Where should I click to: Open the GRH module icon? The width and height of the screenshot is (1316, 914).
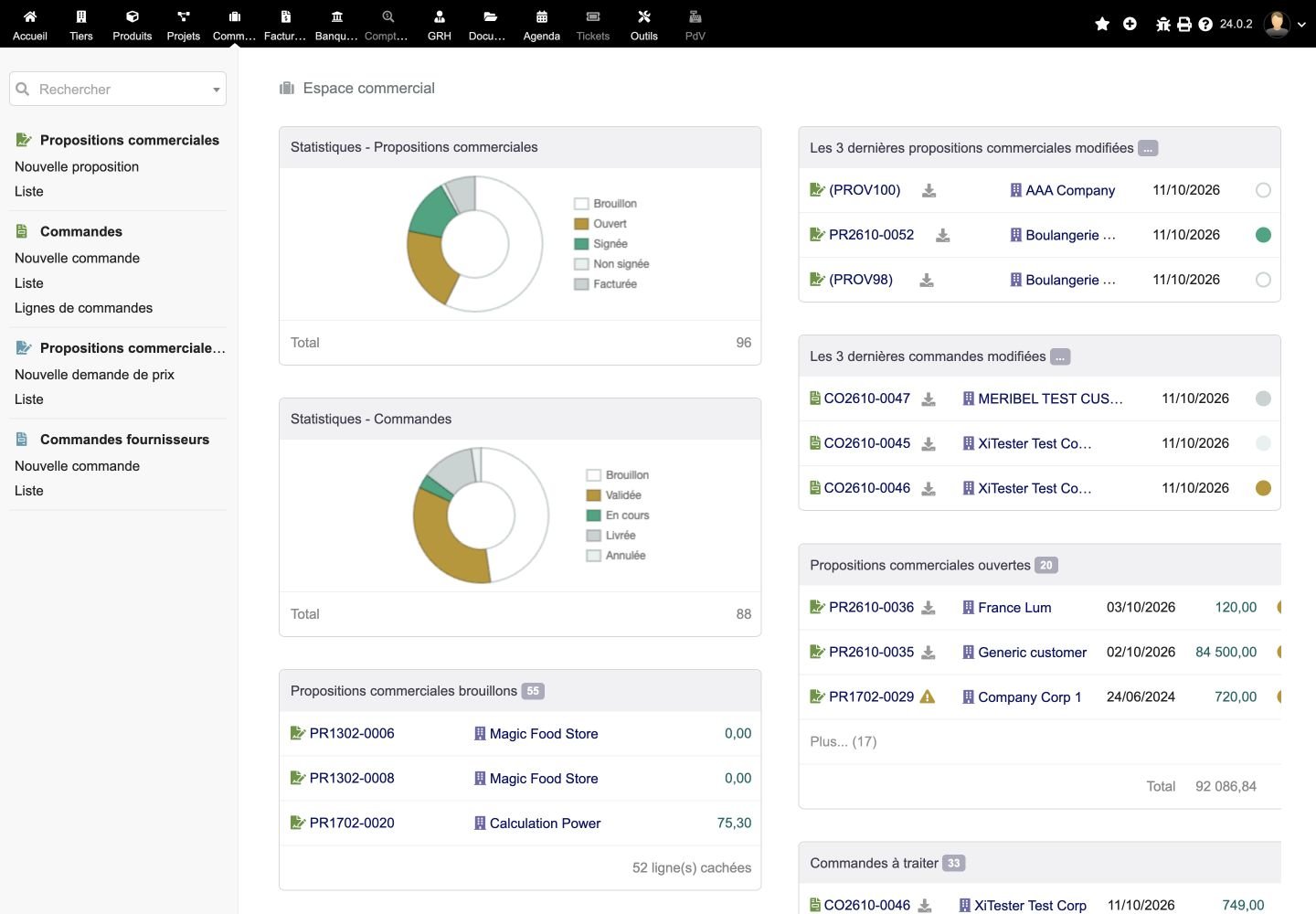pos(440,16)
